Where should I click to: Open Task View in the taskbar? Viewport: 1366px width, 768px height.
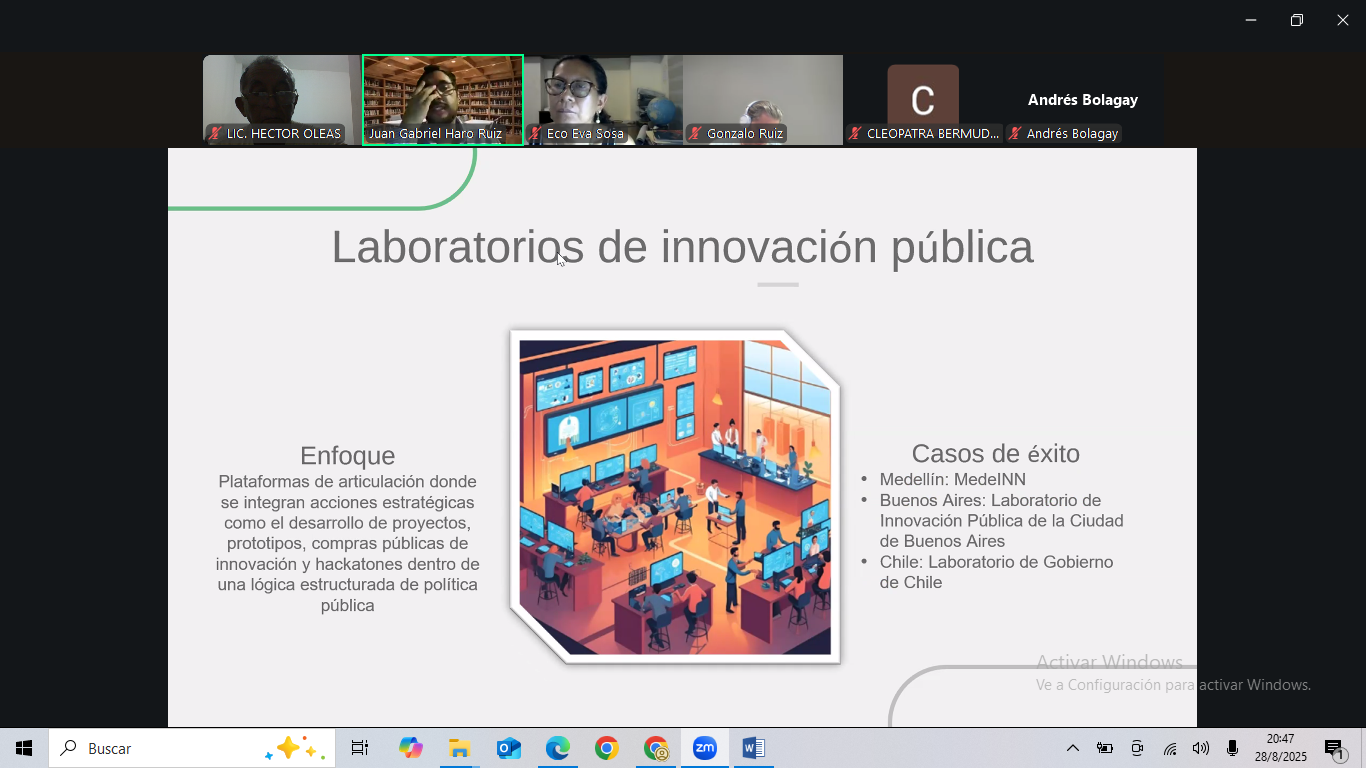(x=360, y=748)
